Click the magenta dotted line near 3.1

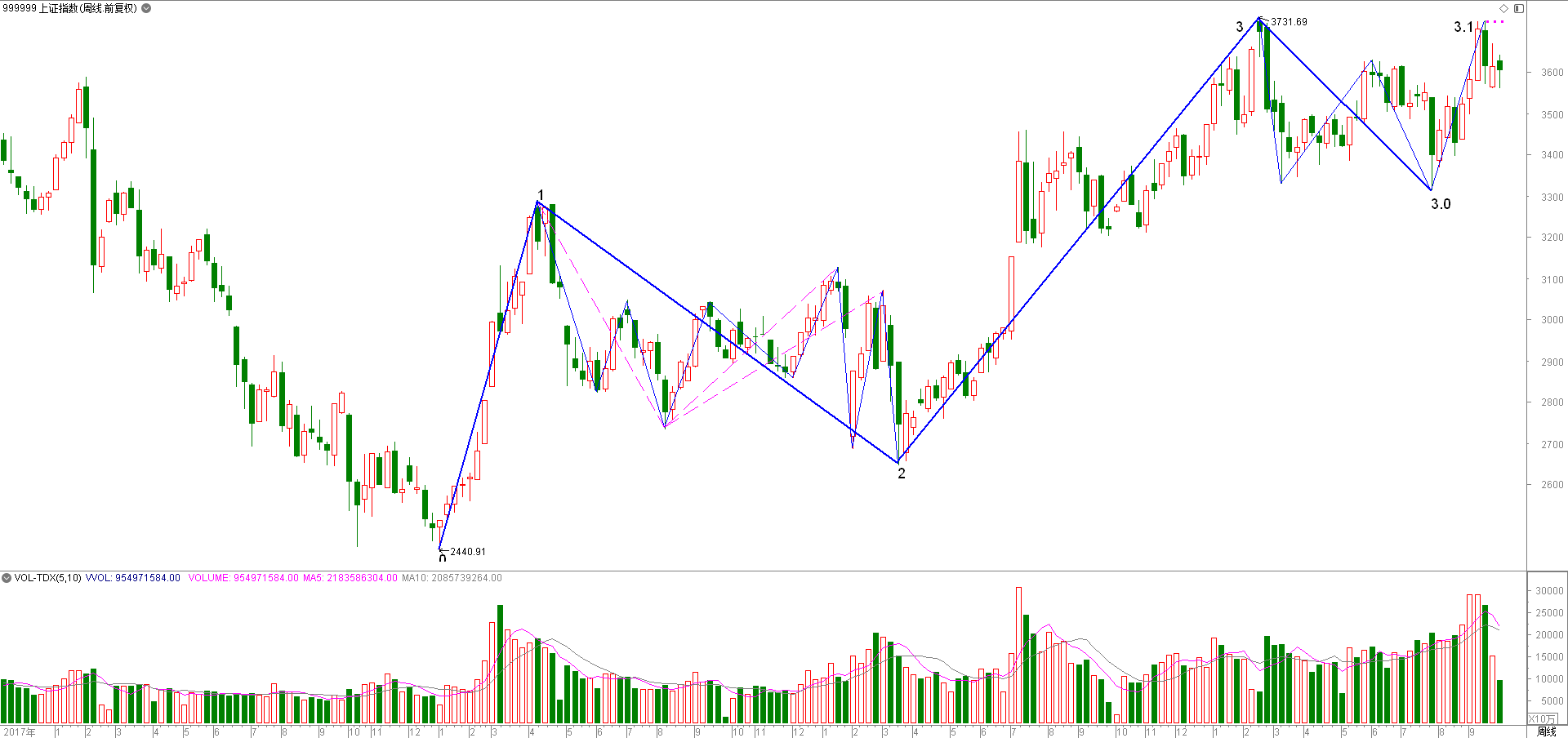[1494, 21]
